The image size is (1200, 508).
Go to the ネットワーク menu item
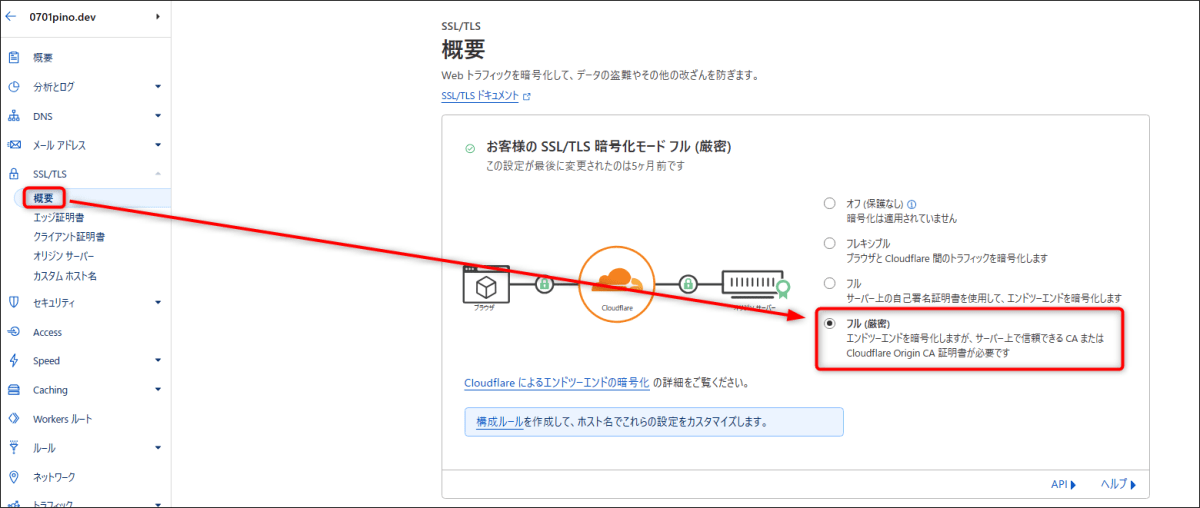point(54,477)
